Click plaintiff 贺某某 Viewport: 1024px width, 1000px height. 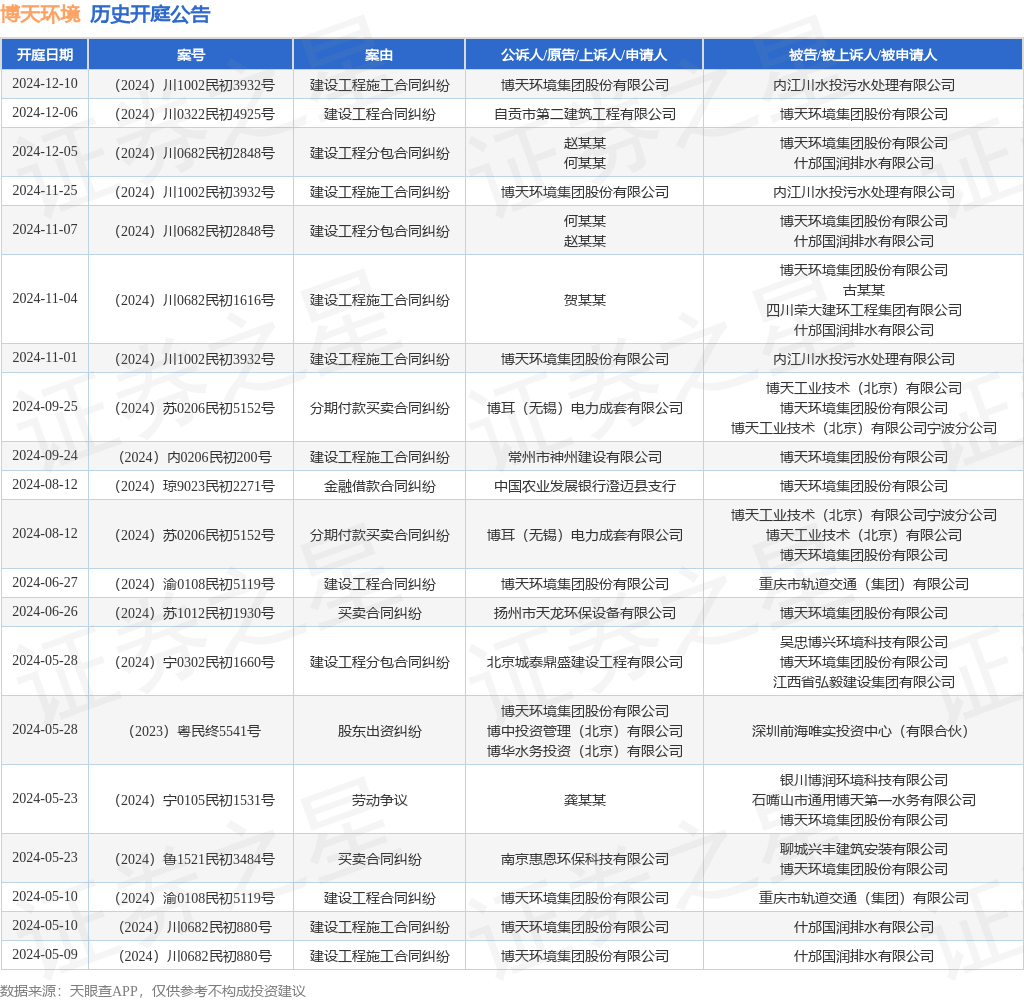click(x=584, y=300)
